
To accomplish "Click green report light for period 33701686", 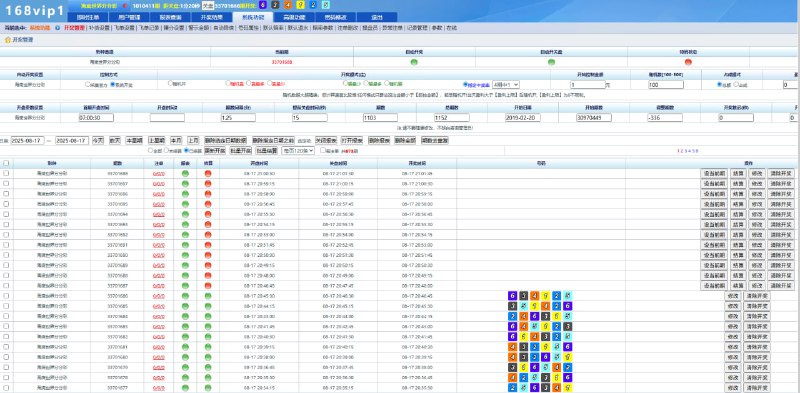I will pyautogui.click(x=185, y=194).
